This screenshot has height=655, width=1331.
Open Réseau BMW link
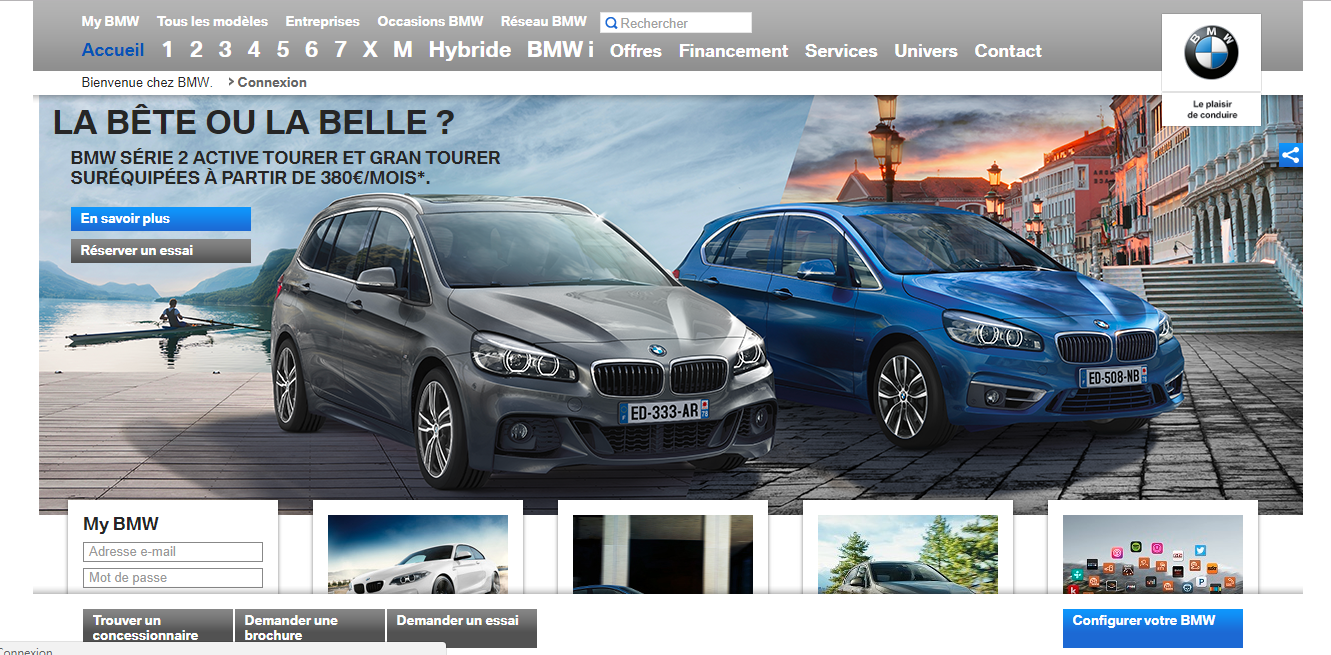(544, 21)
